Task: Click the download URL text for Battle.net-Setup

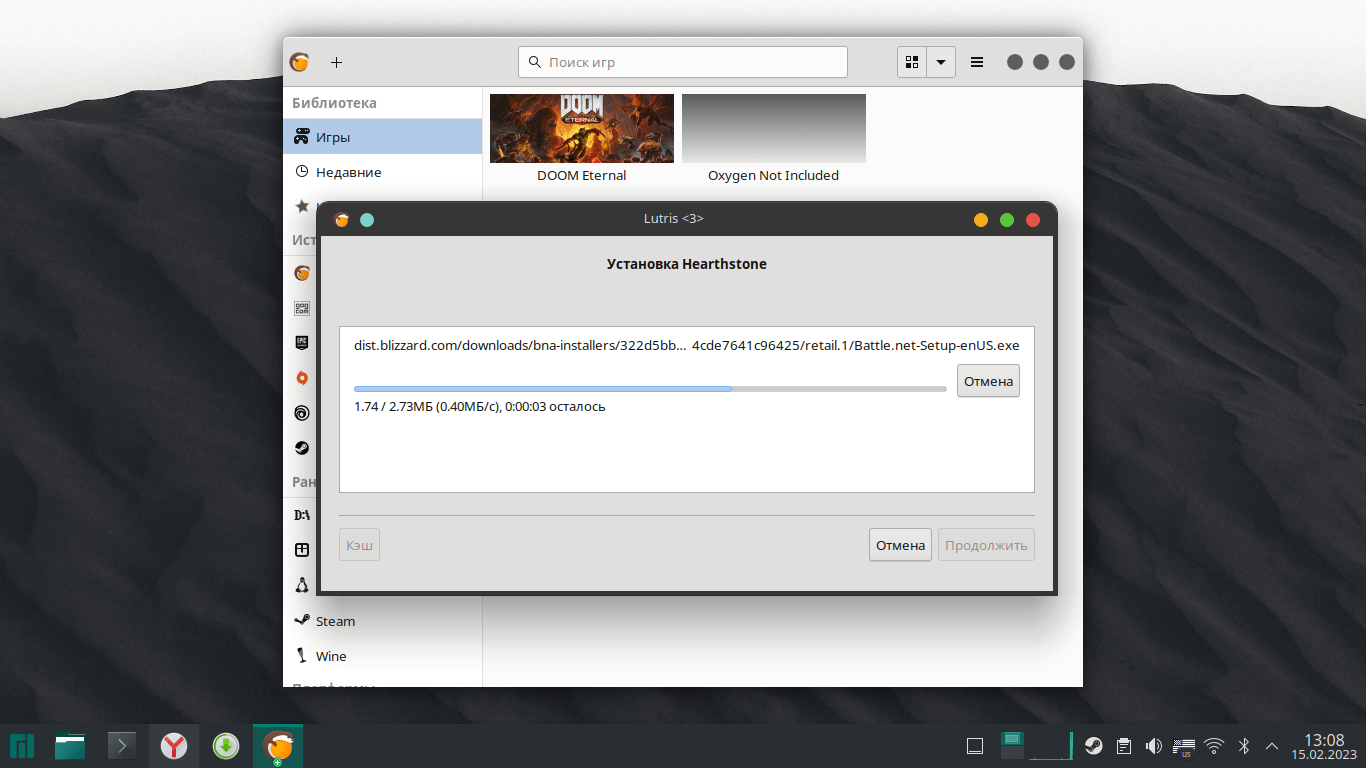Action: click(687, 345)
